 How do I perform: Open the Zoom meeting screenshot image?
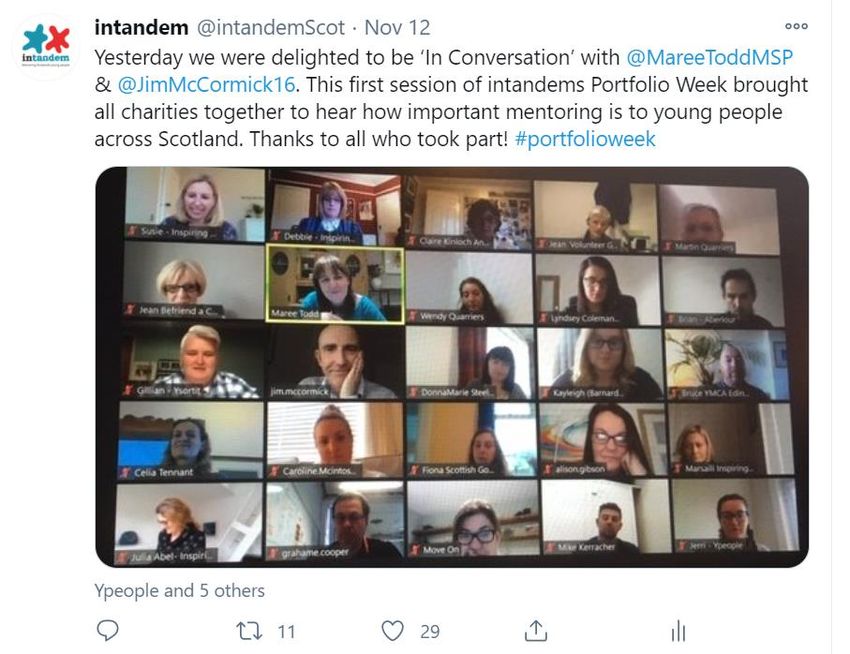pos(452,367)
